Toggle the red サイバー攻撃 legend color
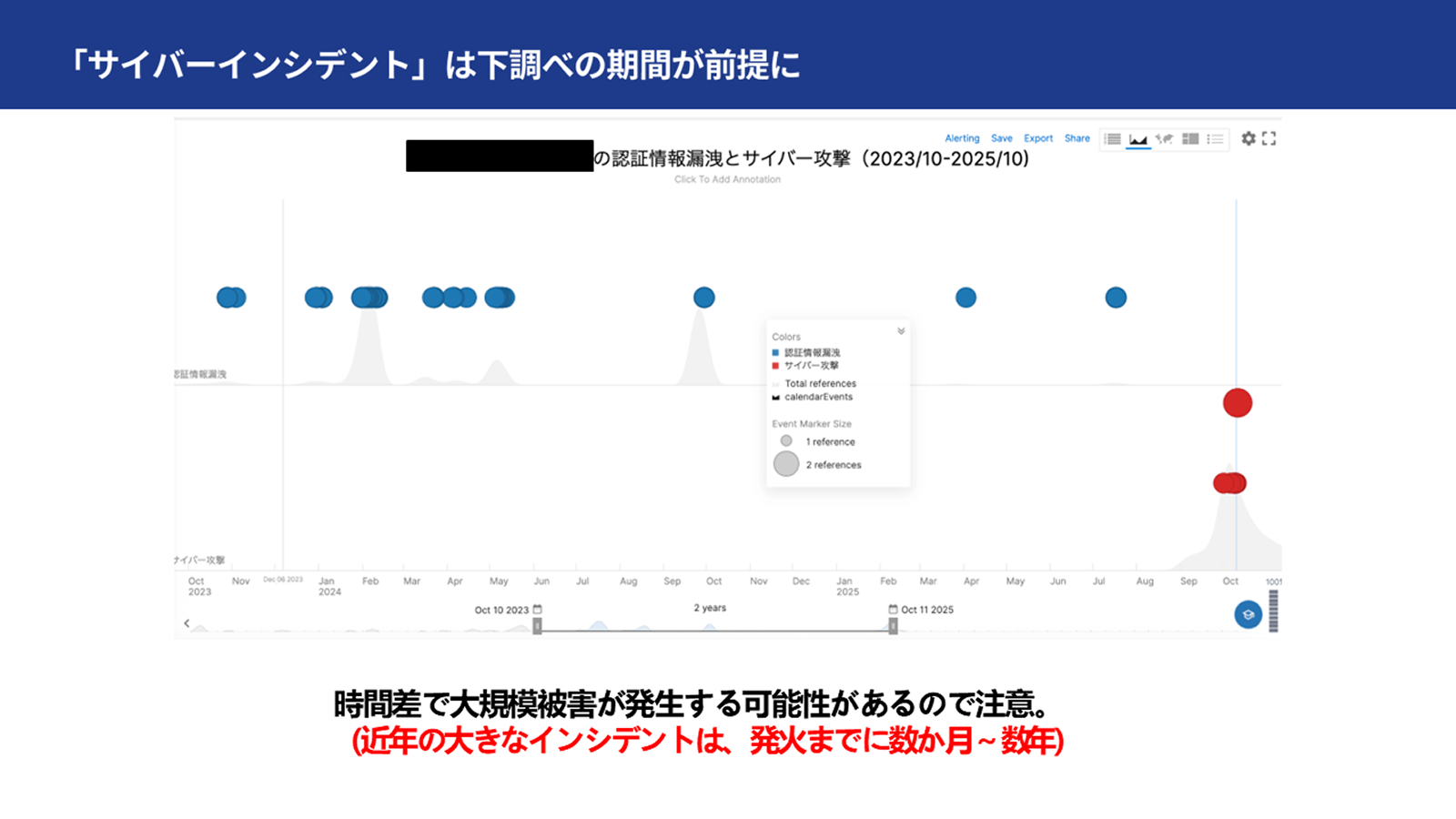The image size is (1456, 819). point(775,366)
